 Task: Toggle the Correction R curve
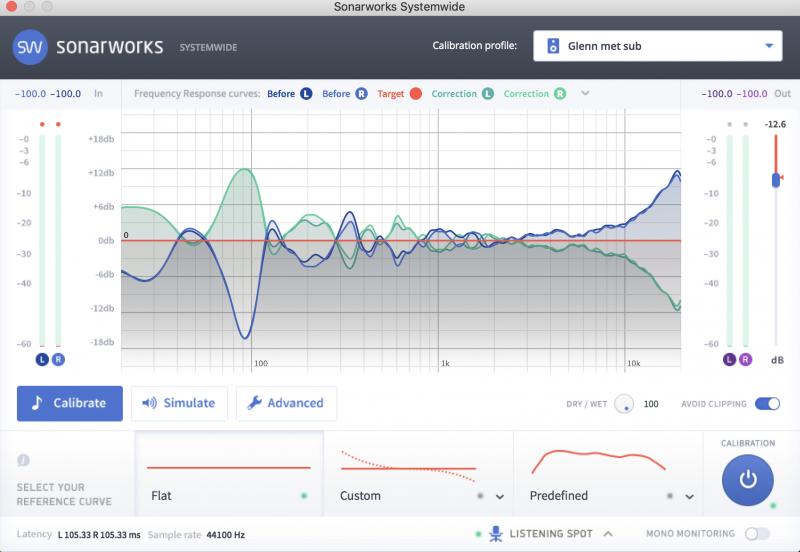560,94
